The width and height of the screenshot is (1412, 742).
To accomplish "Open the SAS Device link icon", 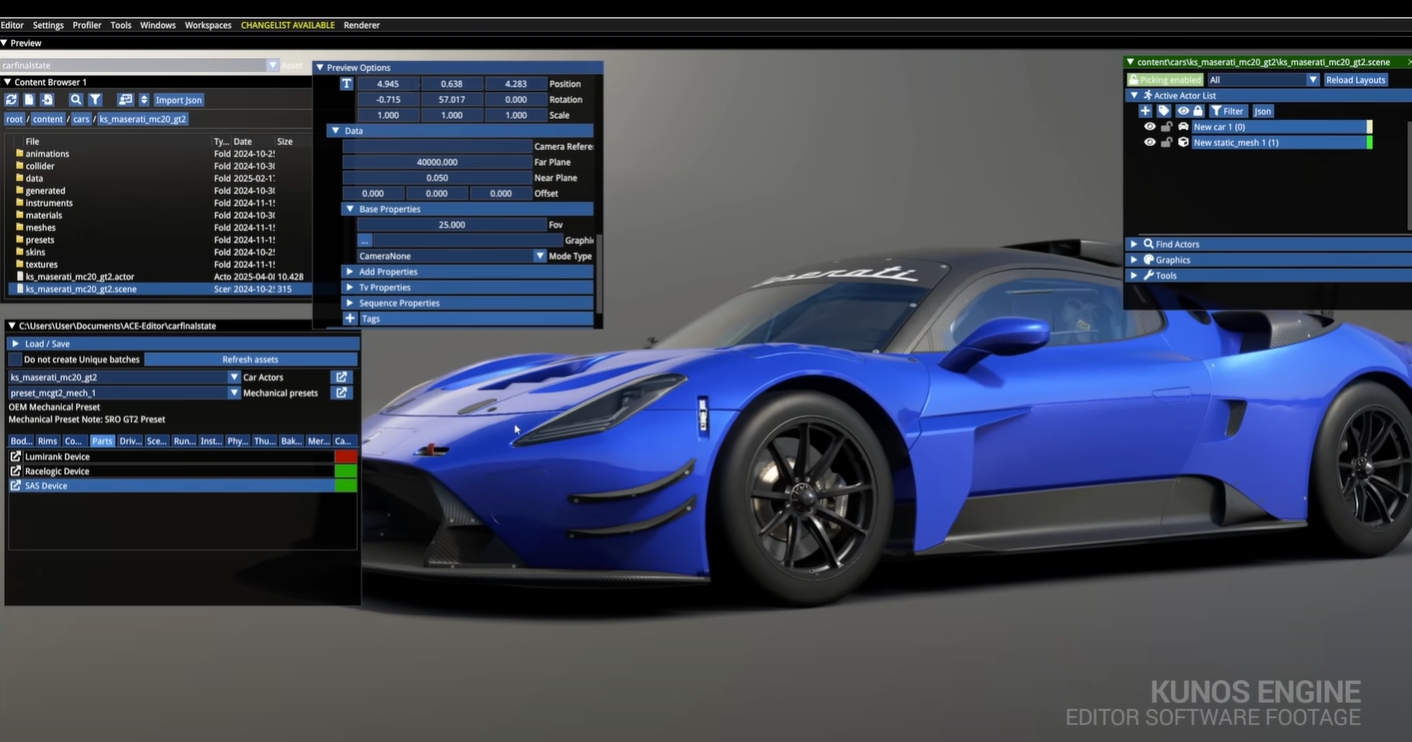I will pyautogui.click(x=15, y=486).
